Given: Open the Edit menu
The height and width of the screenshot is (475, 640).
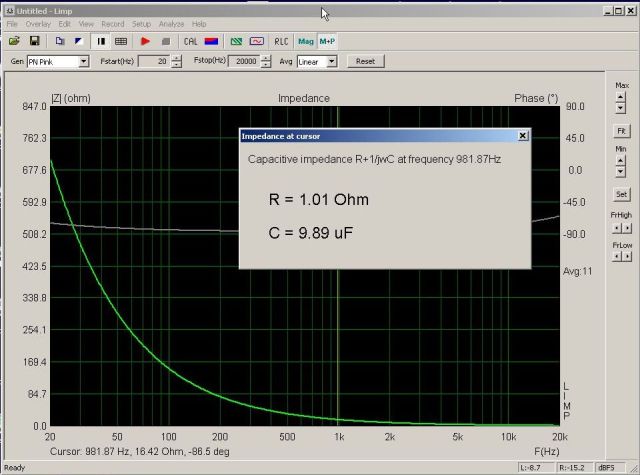Looking at the screenshot, I should [x=64, y=24].
